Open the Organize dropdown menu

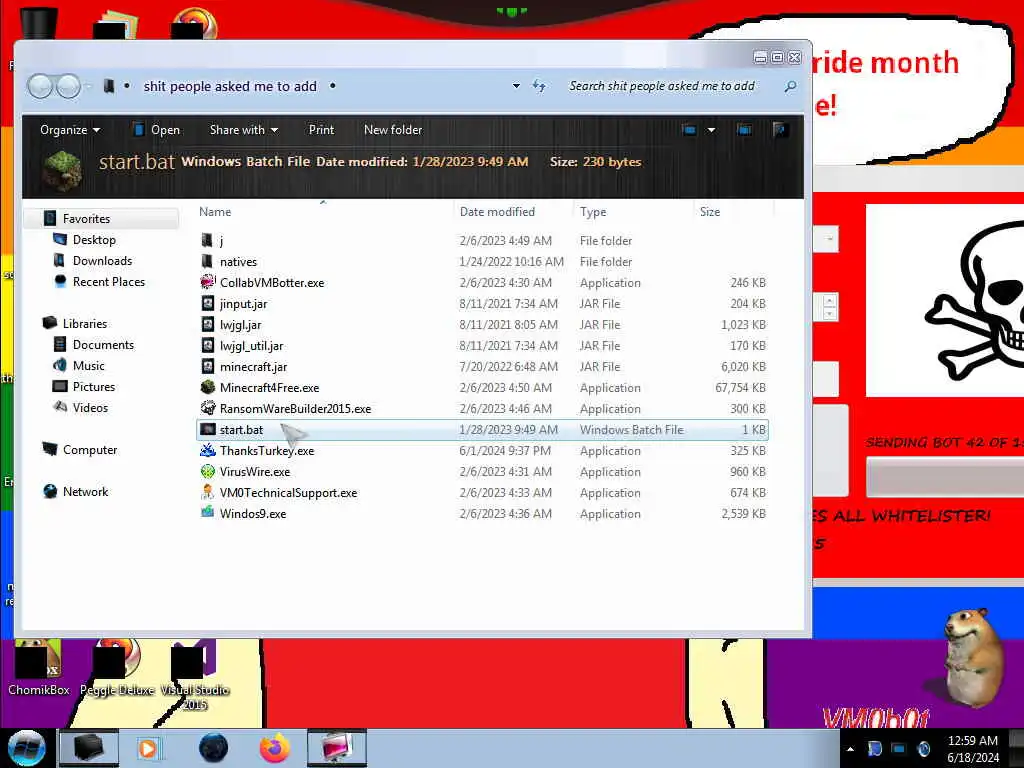coord(70,130)
